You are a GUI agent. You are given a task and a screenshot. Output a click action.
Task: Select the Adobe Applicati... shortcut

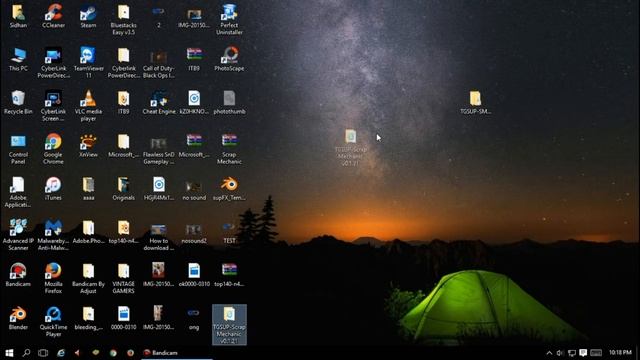[18, 192]
